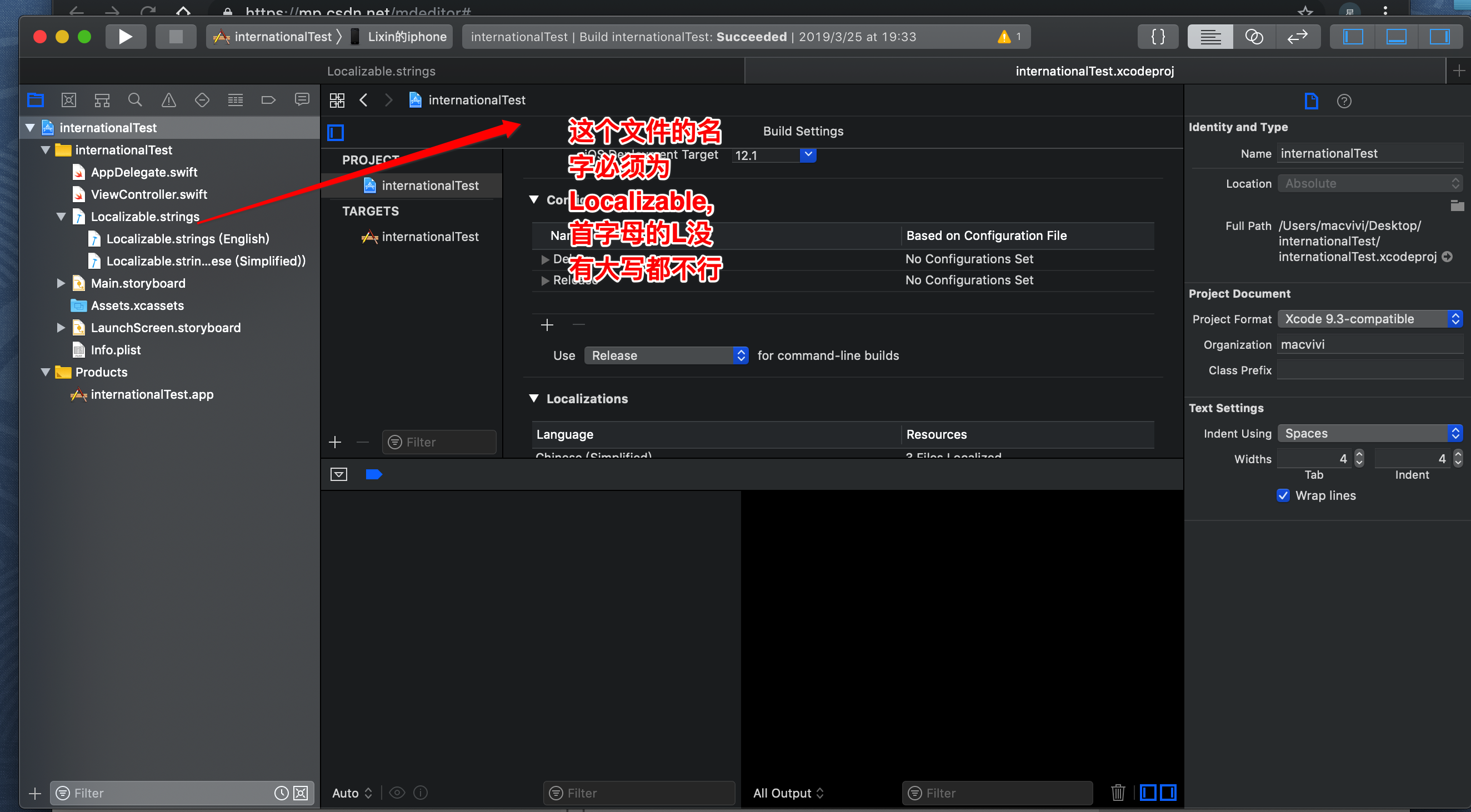Open Release command-line builds dropdown
The image size is (1471, 812).
coord(666,356)
